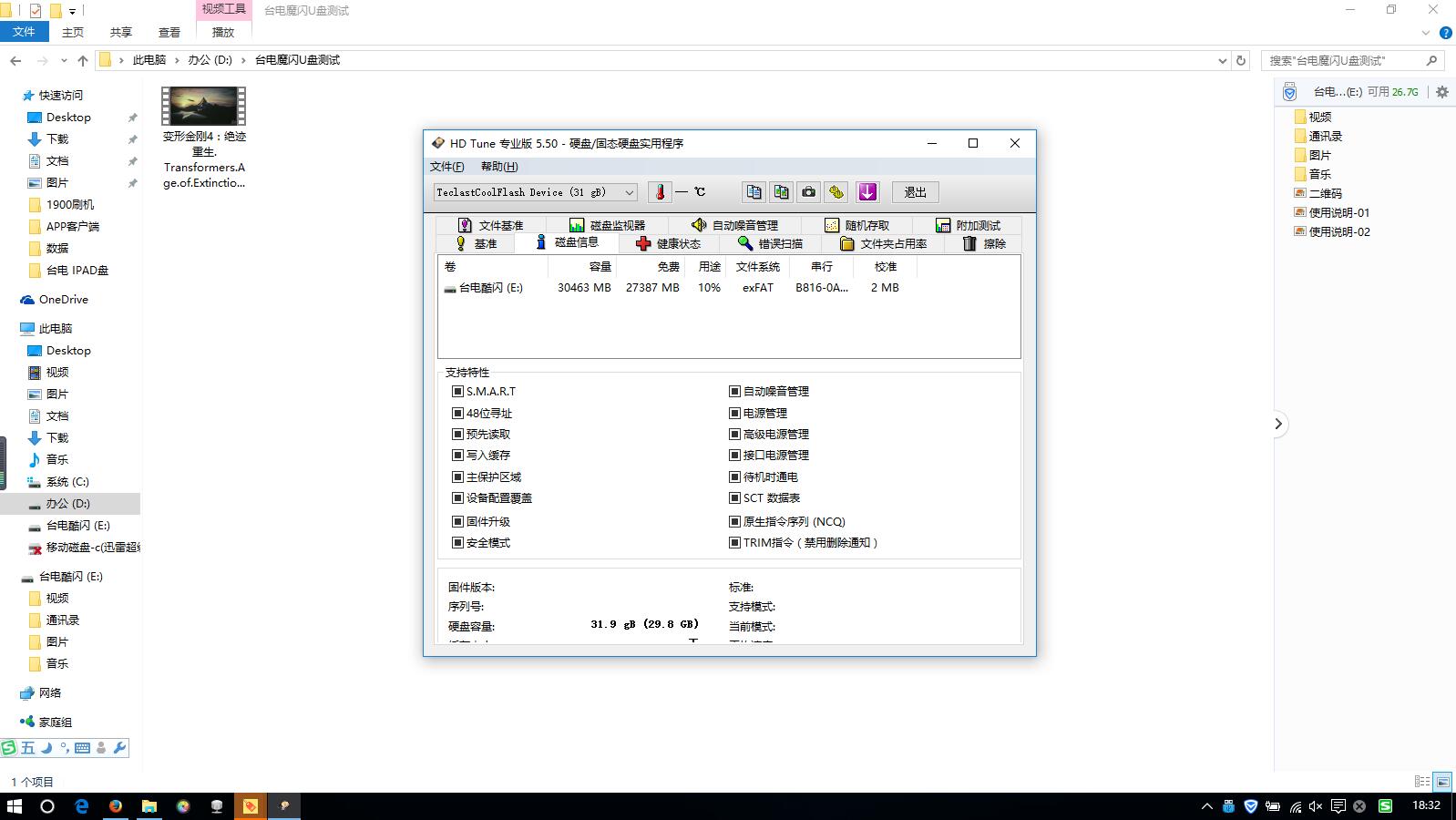Switch to the 基准 tab

[476, 244]
